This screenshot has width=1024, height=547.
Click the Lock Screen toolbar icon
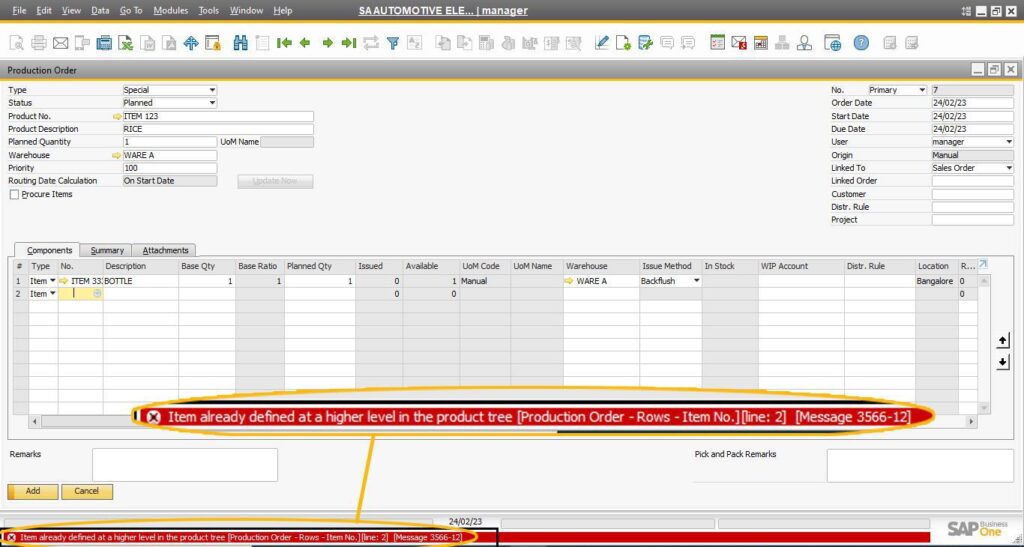click(x=212, y=43)
